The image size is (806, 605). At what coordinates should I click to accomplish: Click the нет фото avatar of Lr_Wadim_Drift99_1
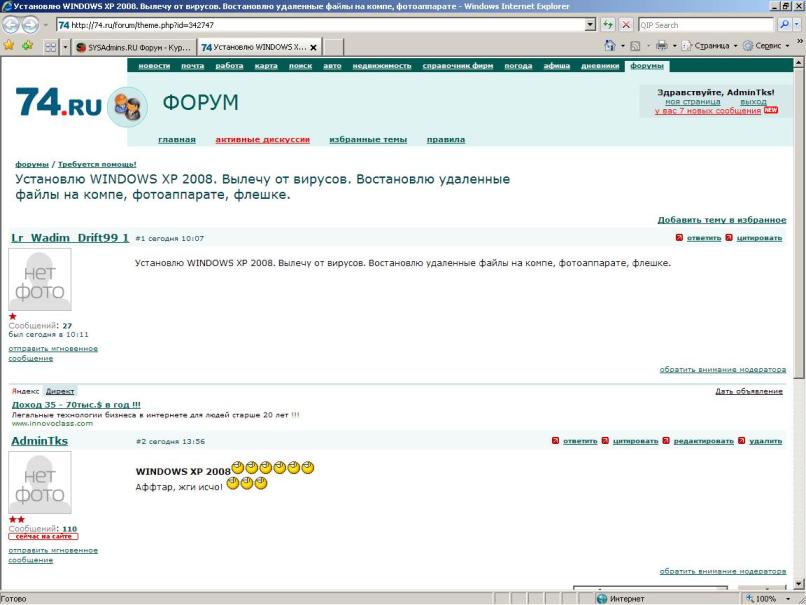pos(40,280)
